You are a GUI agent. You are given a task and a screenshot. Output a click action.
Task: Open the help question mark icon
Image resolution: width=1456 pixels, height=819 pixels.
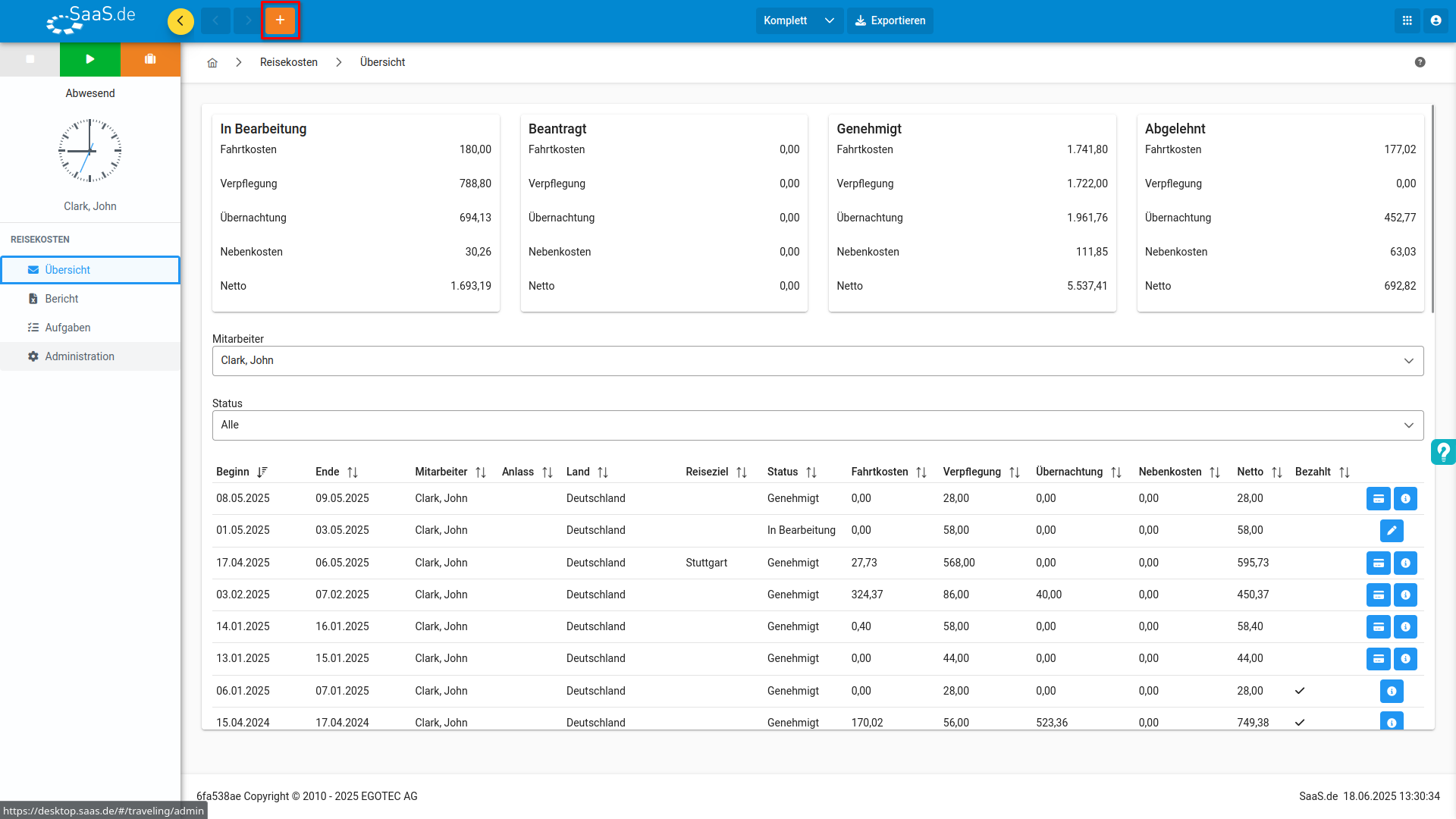click(x=1420, y=62)
